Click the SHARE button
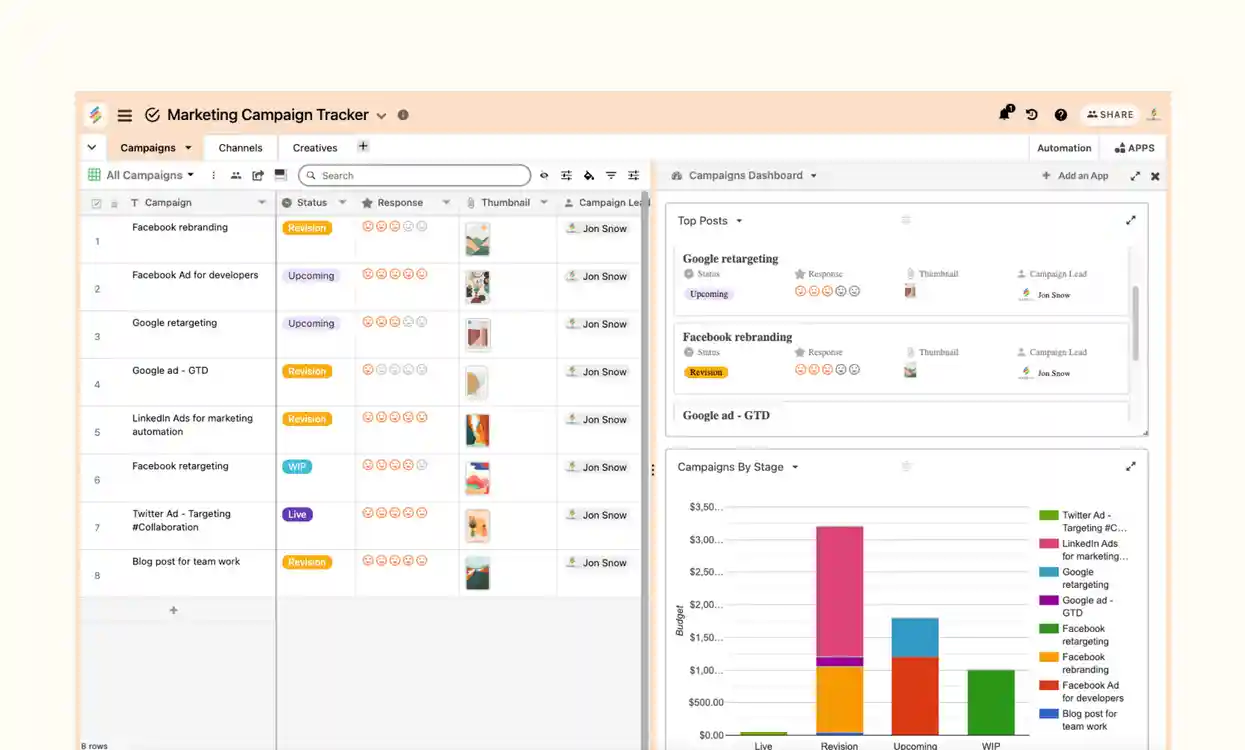This screenshot has height=750, width=1245. point(1109,114)
